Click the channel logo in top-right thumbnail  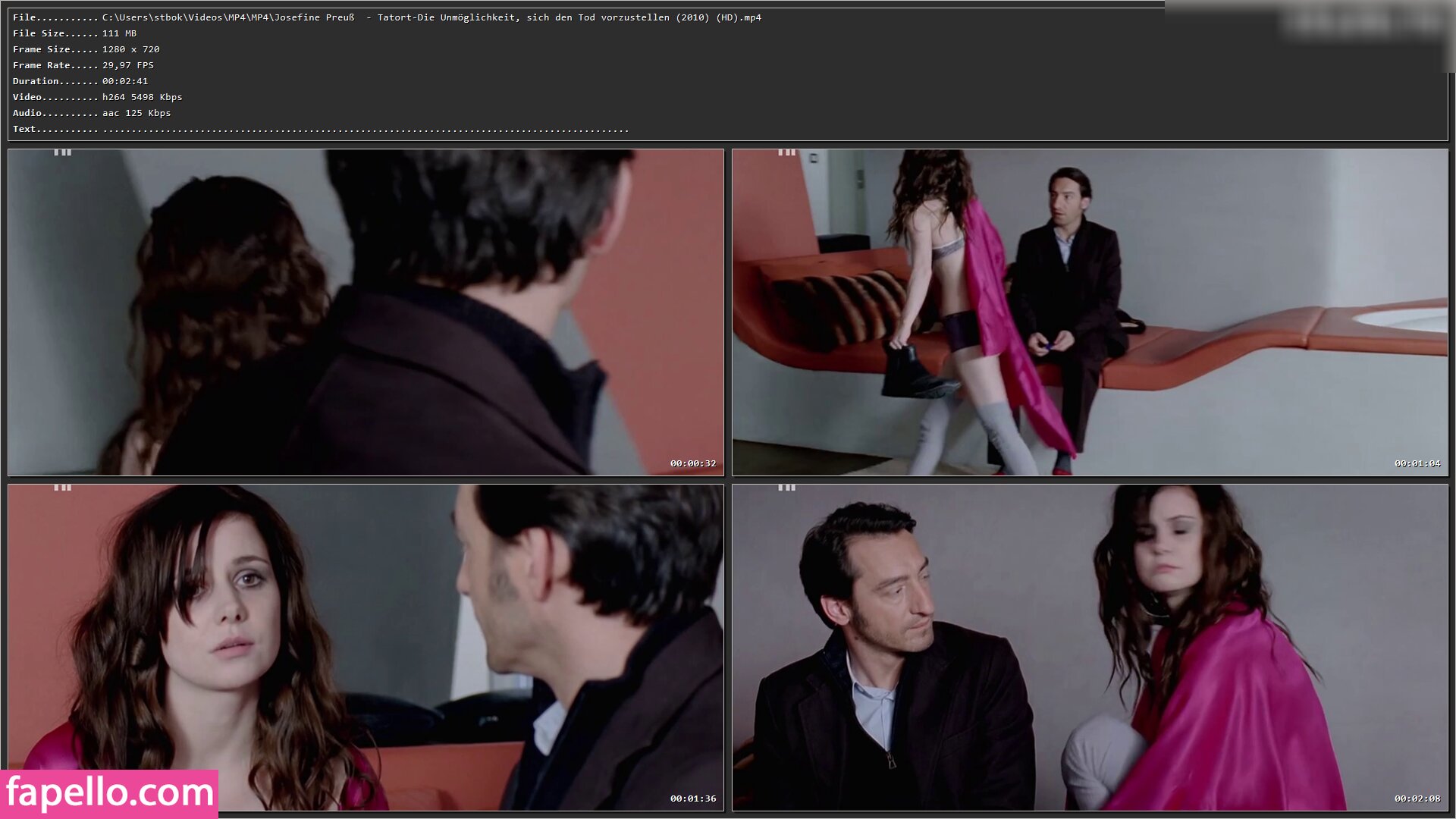pyautogui.click(x=787, y=152)
